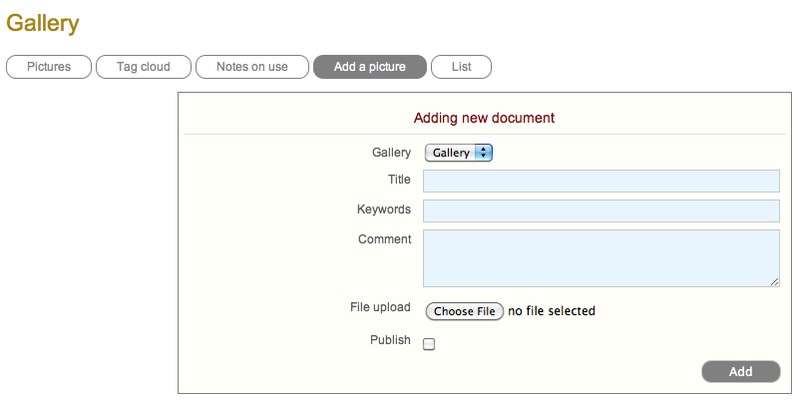Screen dimensions: 800x401
Task: Place cursor in the Comment text area
Action: 601,259
